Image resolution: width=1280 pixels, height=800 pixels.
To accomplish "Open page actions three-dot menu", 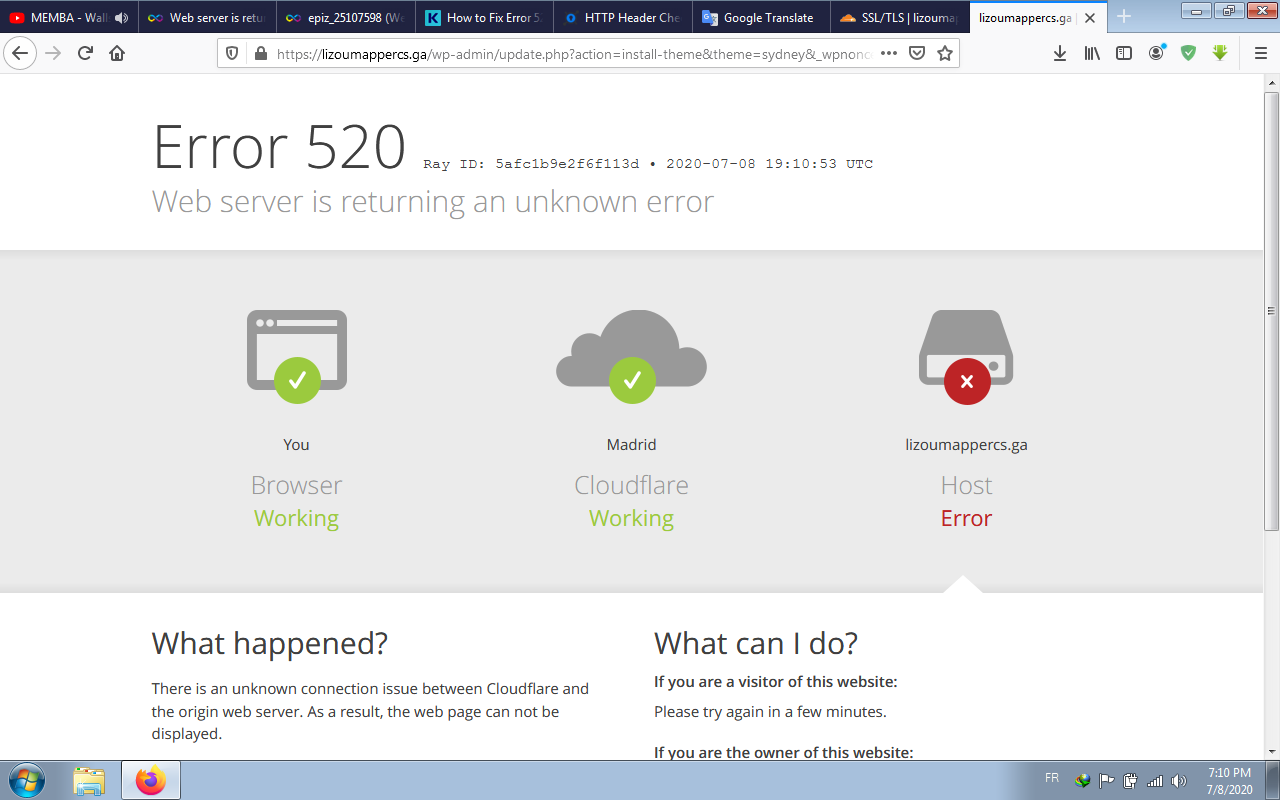I will point(889,54).
